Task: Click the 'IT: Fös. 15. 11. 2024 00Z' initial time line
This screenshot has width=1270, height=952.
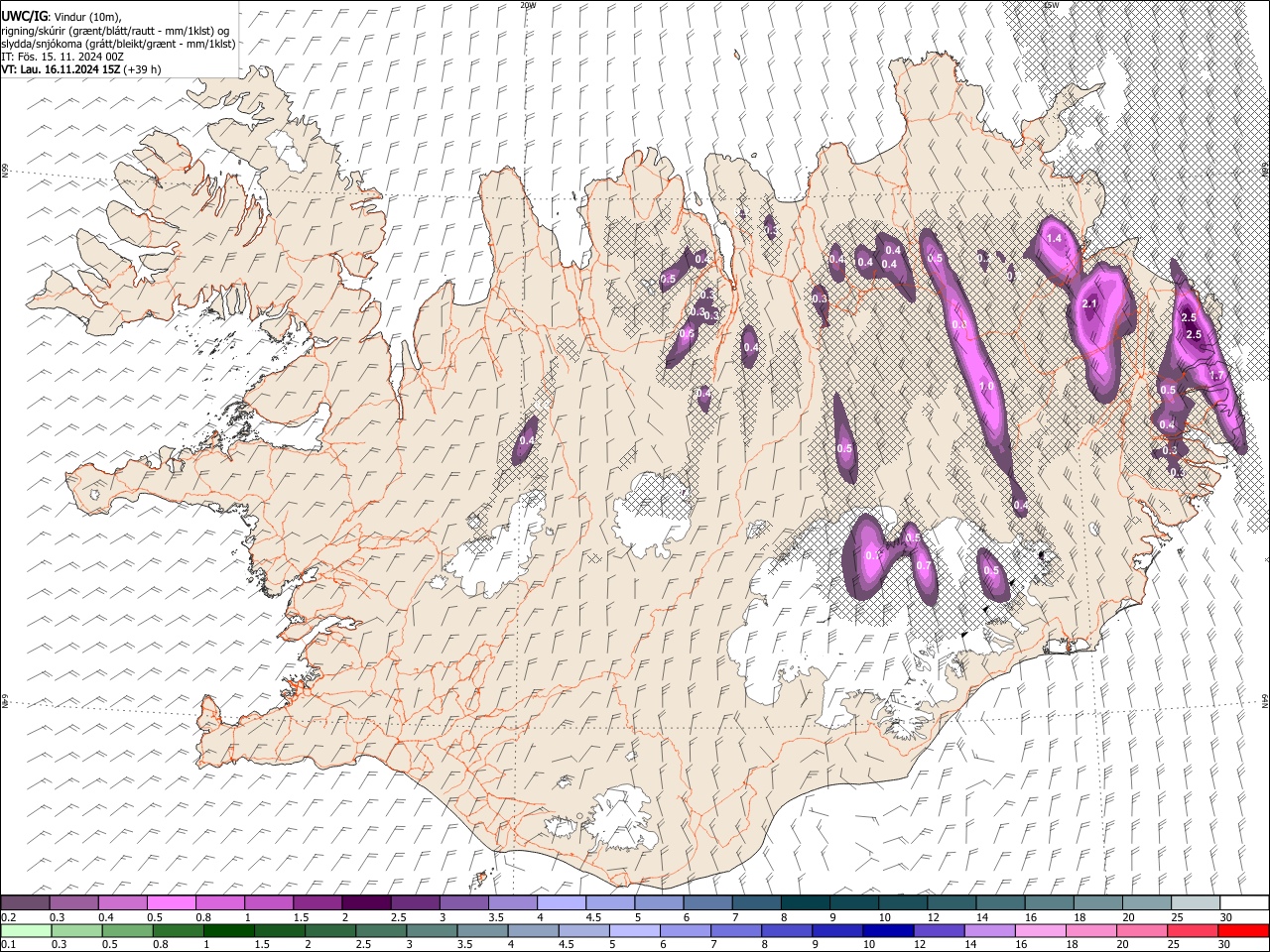Action: coord(63,57)
